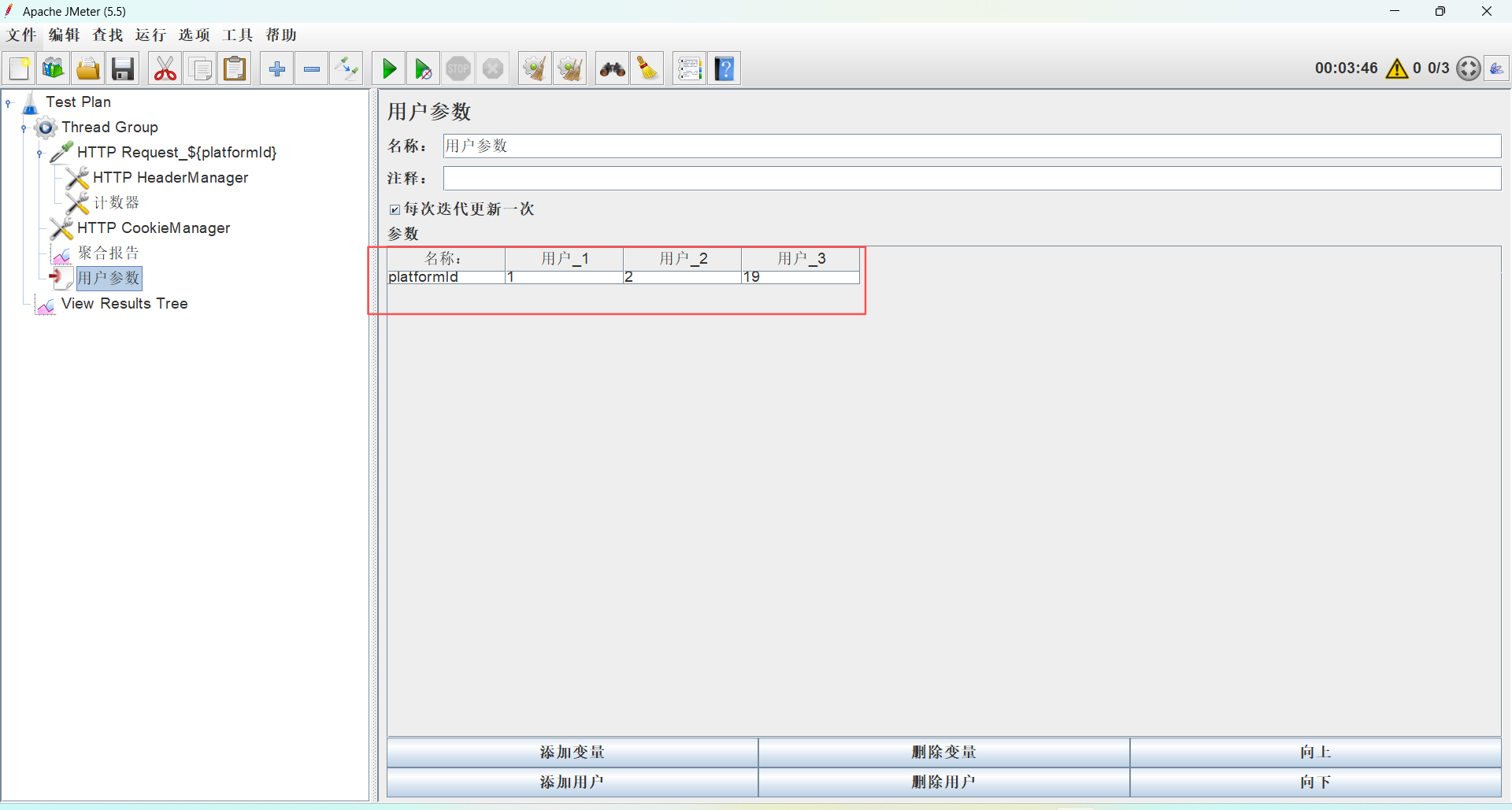Click the Paste clipboard icon
Viewport: 1512px width, 810px height.
pyautogui.click(x=235, y=68)
